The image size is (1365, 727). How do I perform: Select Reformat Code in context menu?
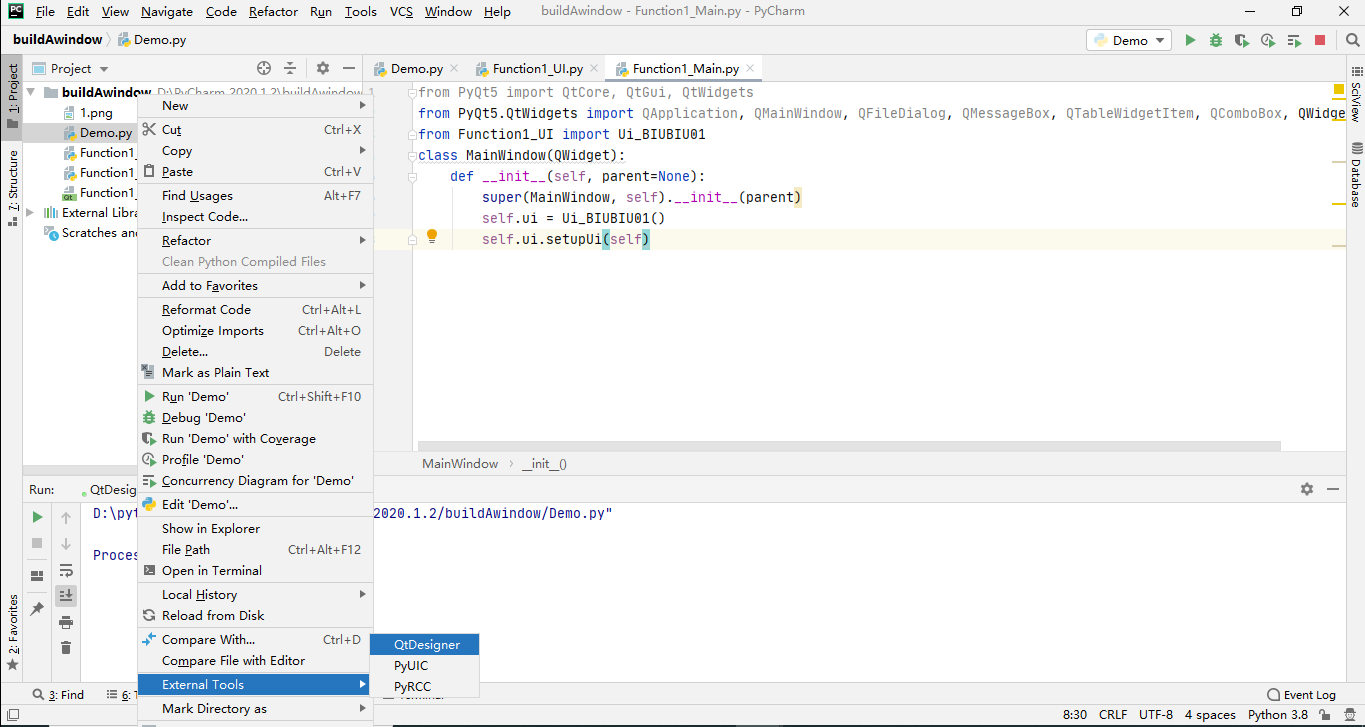tap(255, 309)
